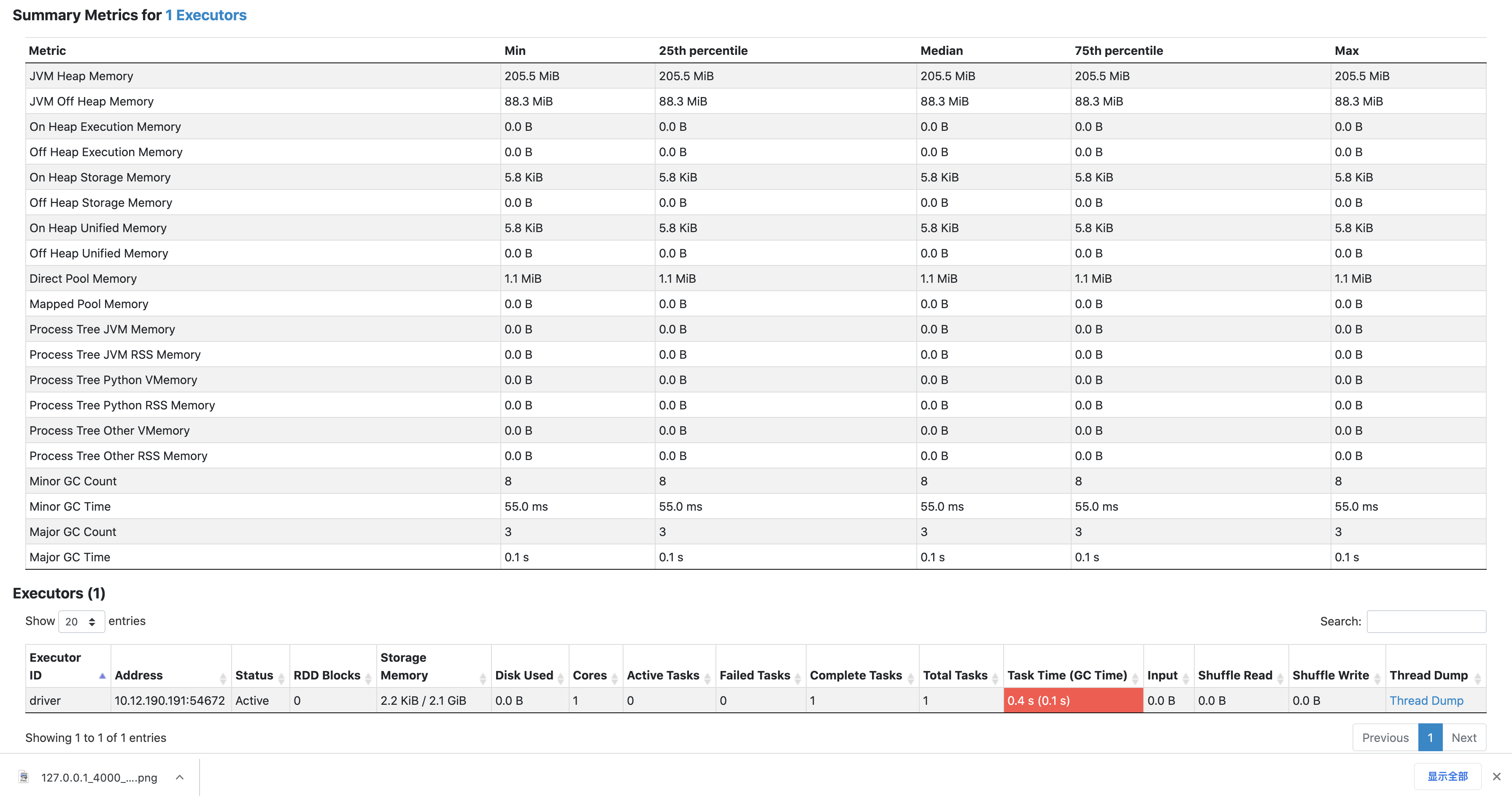Click the red task time cell
The width and height of the screenshot is (1512, 801).
pyautogui.click(x=1072, y=701)
